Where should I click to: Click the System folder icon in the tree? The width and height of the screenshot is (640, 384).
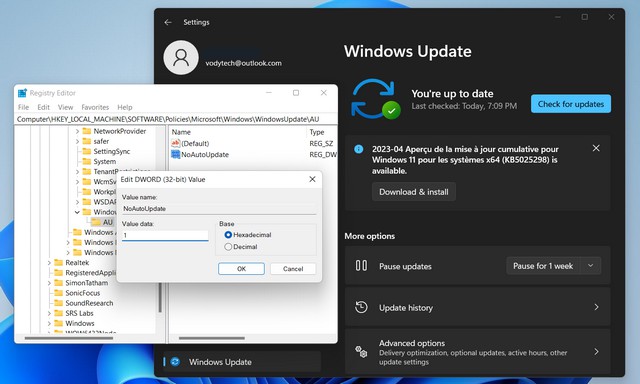tap(87, 161)
